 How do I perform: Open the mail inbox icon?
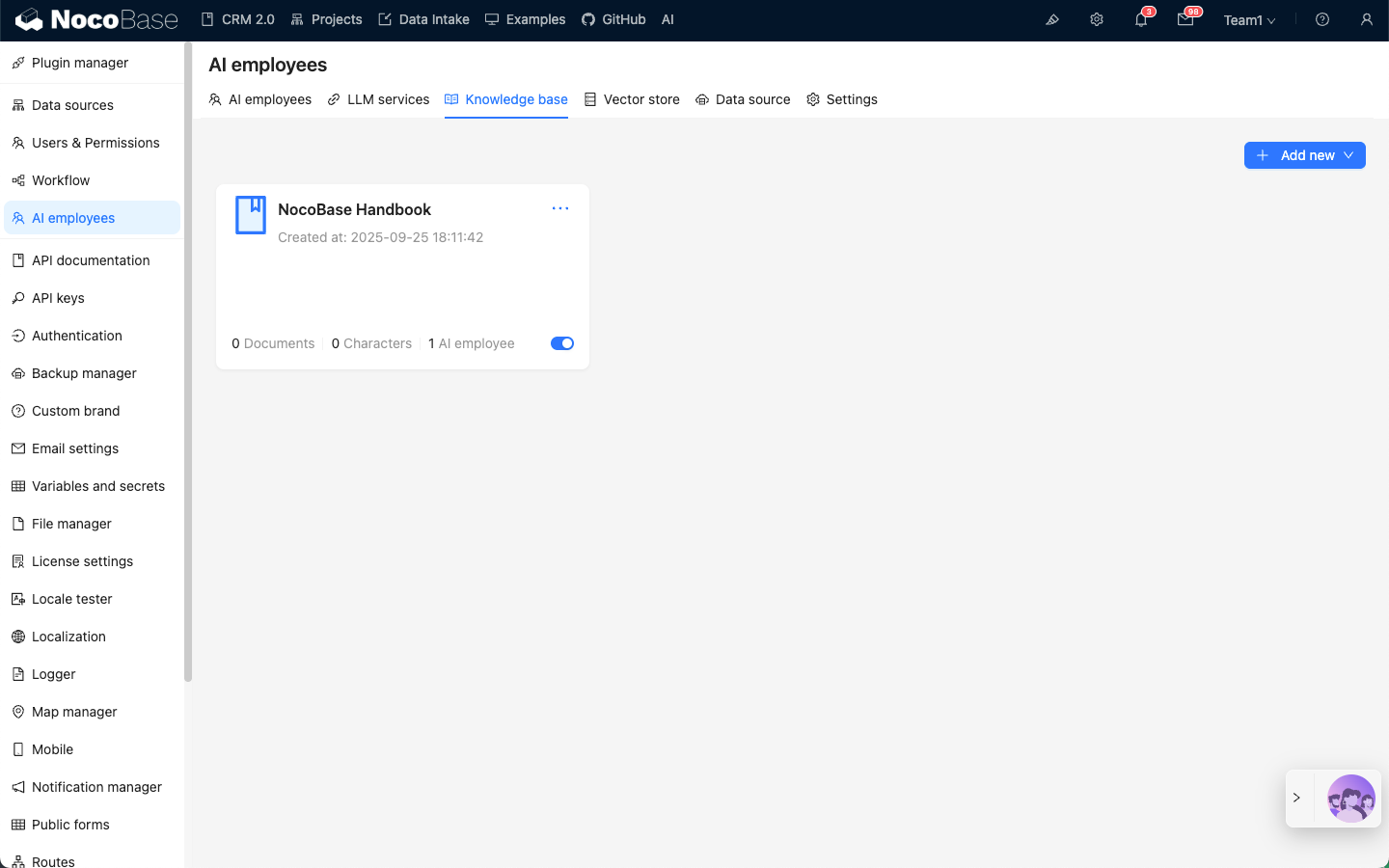(x=1185, y=19)
